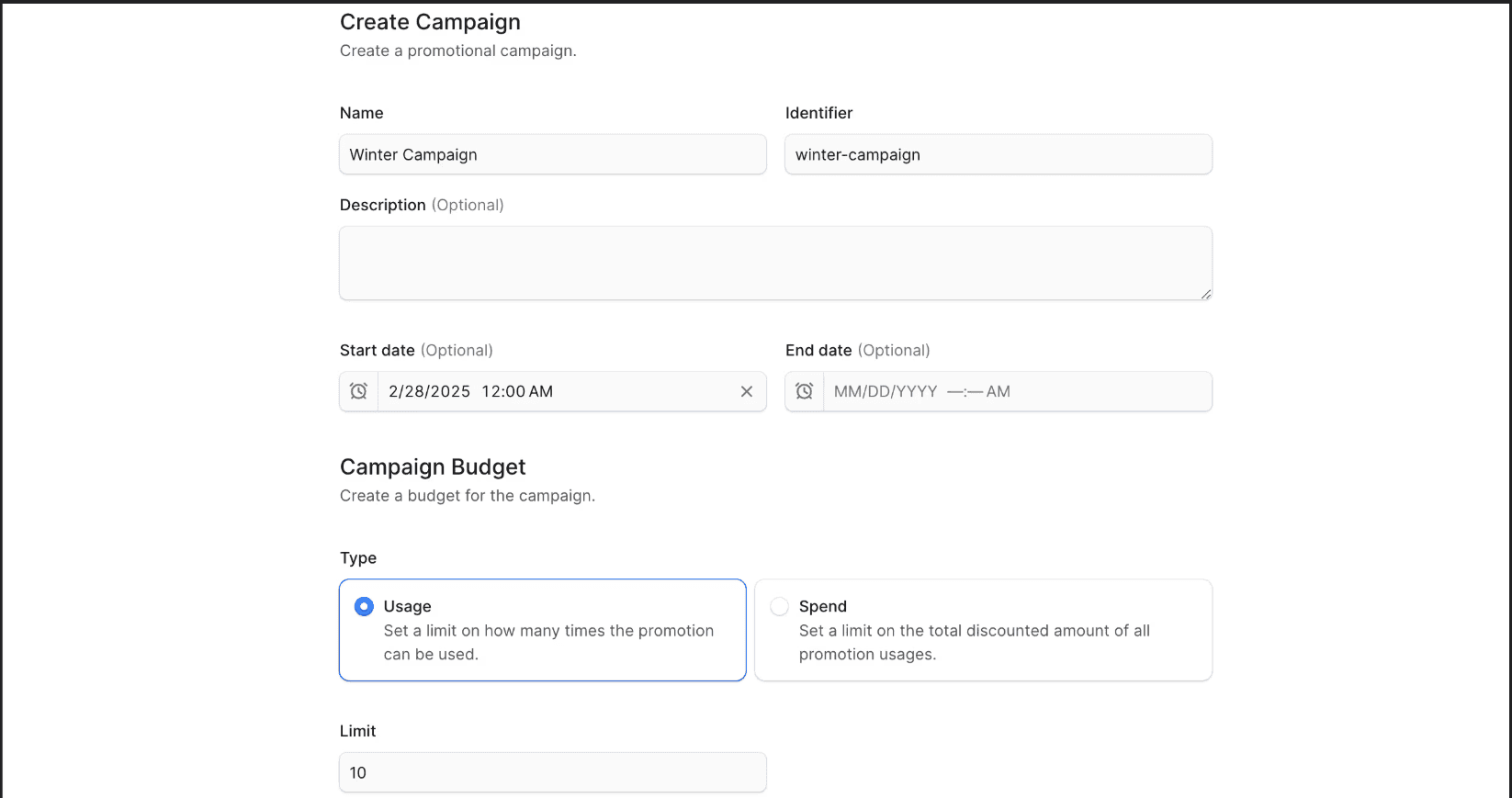Viewport: 1512px width, 798px height.
Task: Click the Limit input showing 10
Action: pyautogui.click(x=552, y=772)
